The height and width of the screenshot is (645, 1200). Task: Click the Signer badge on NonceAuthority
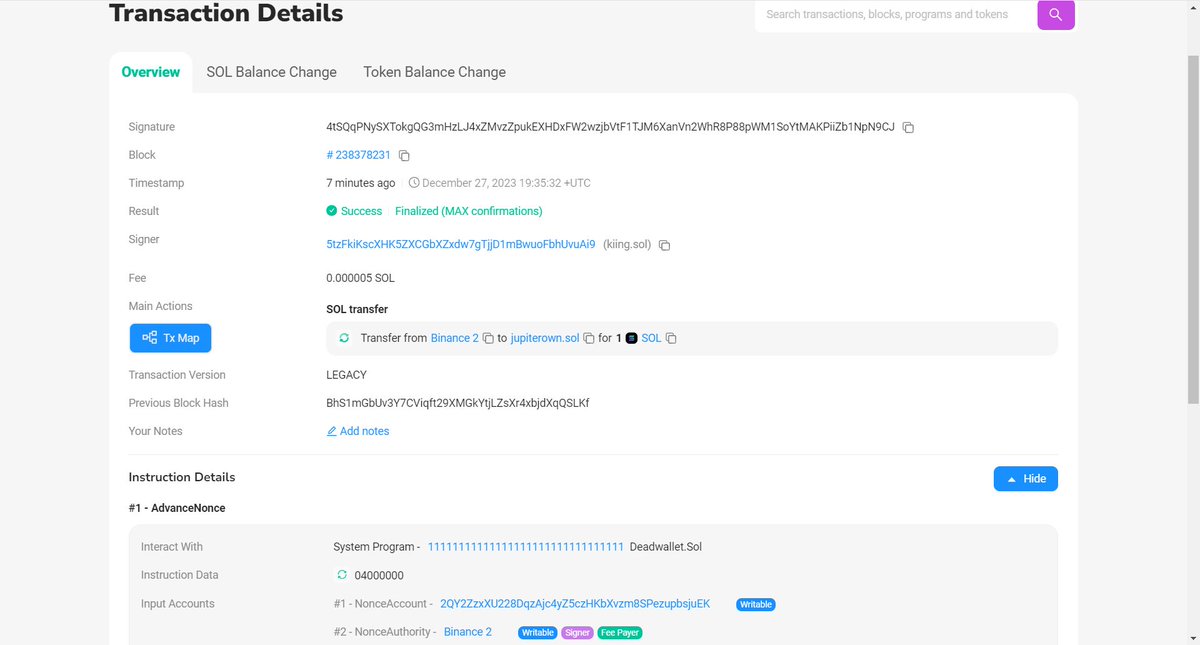577,633
